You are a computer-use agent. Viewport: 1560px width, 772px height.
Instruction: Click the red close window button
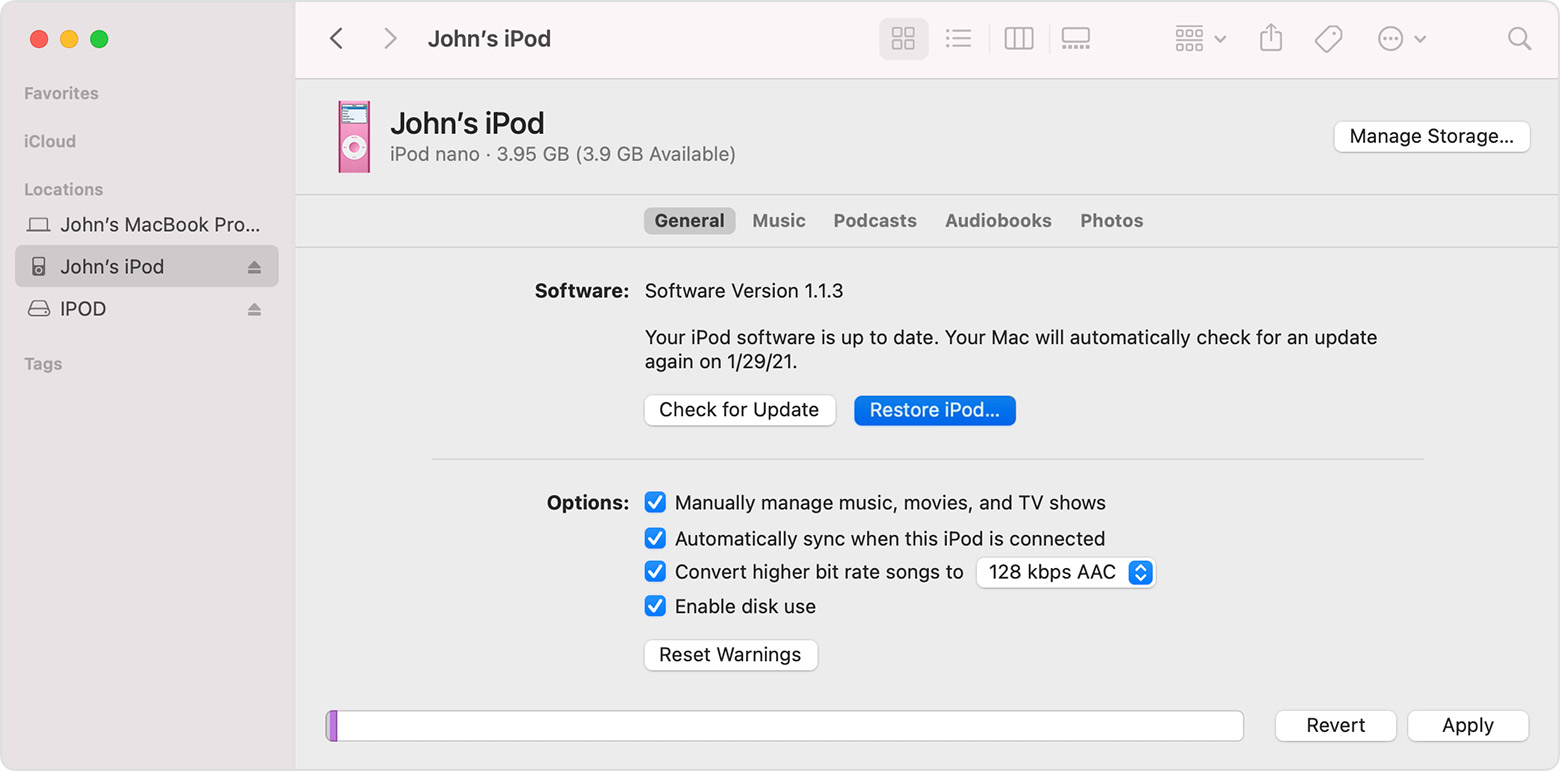39,39
